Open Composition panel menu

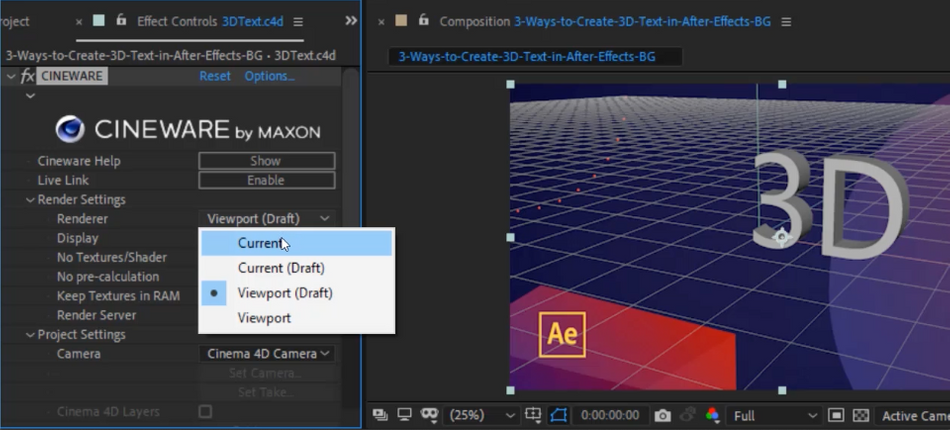[786, 22]
